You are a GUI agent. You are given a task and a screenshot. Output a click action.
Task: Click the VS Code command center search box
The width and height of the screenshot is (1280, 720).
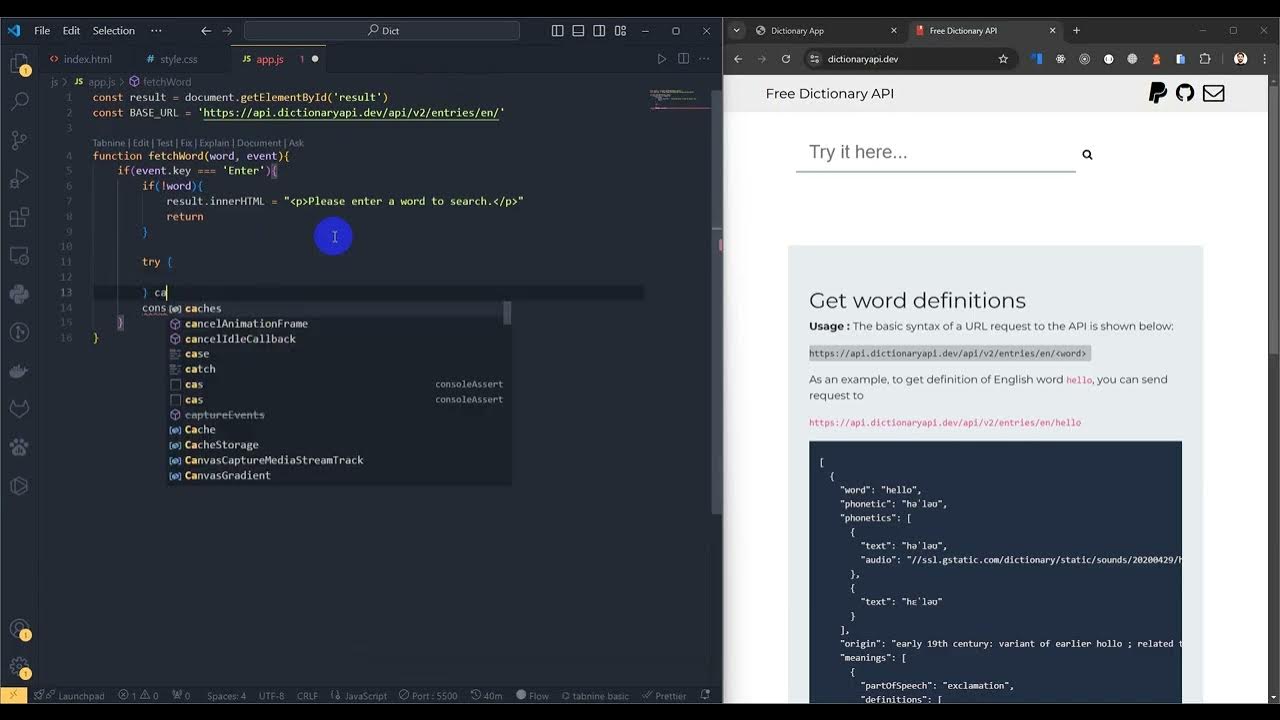(382, 31)
